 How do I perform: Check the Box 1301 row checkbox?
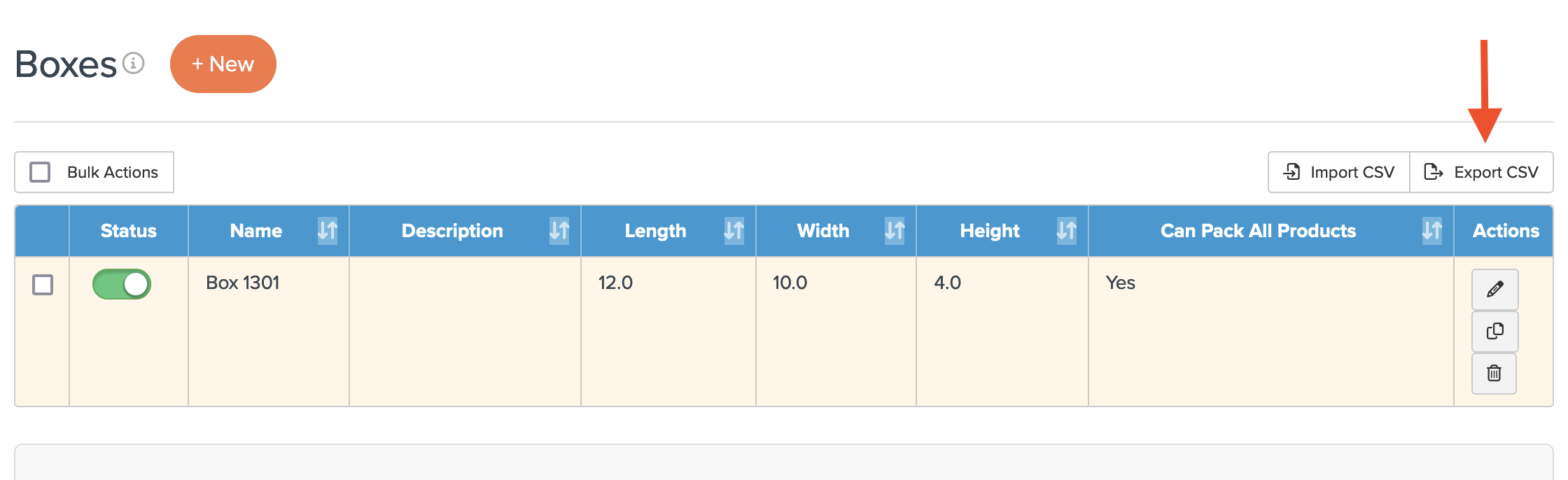43,285
